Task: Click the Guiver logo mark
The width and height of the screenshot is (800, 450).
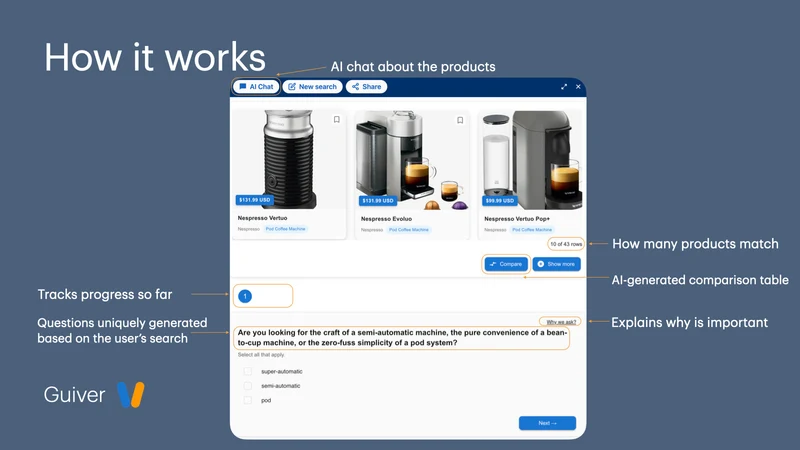Action: (131, 394)
